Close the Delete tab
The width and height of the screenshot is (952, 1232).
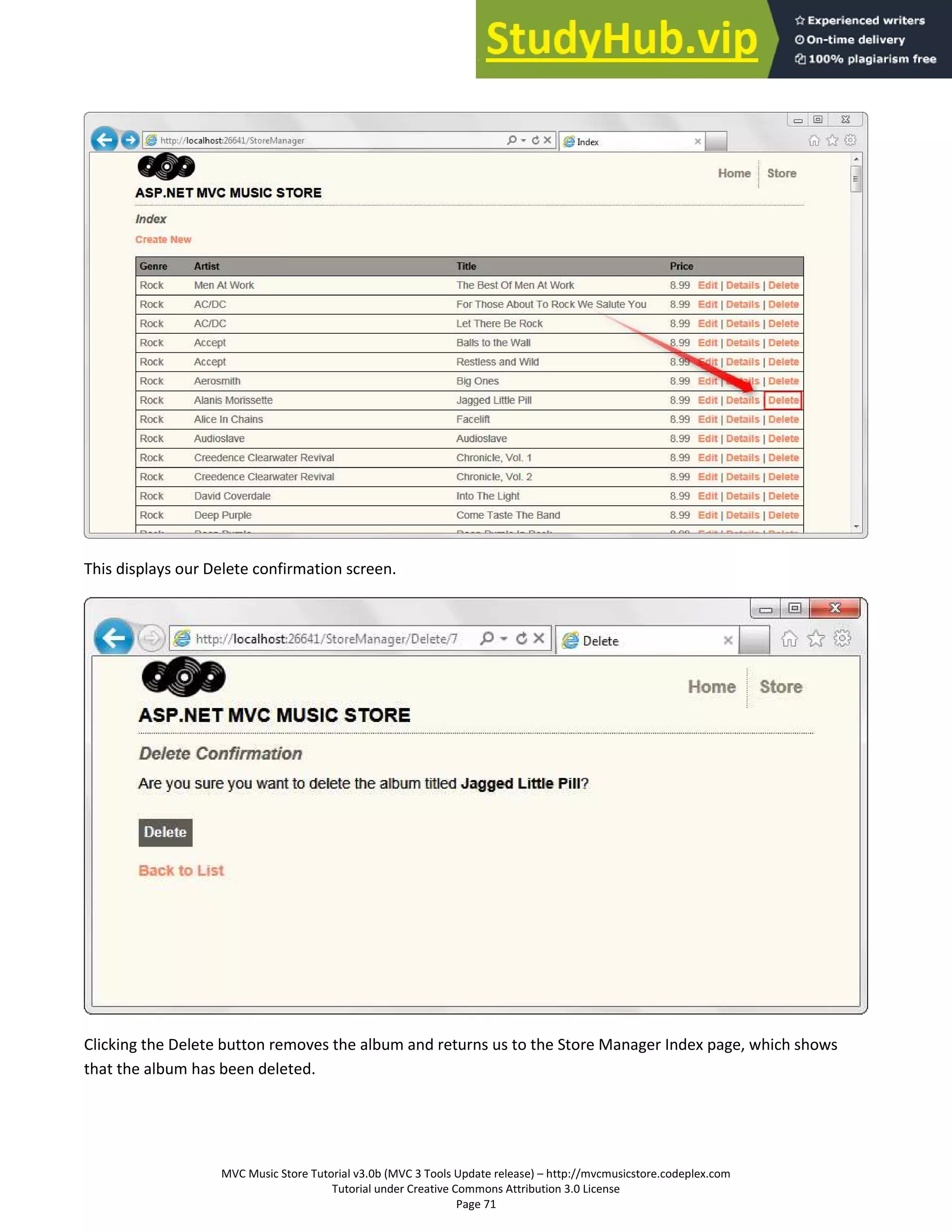(x=728, y=640)
